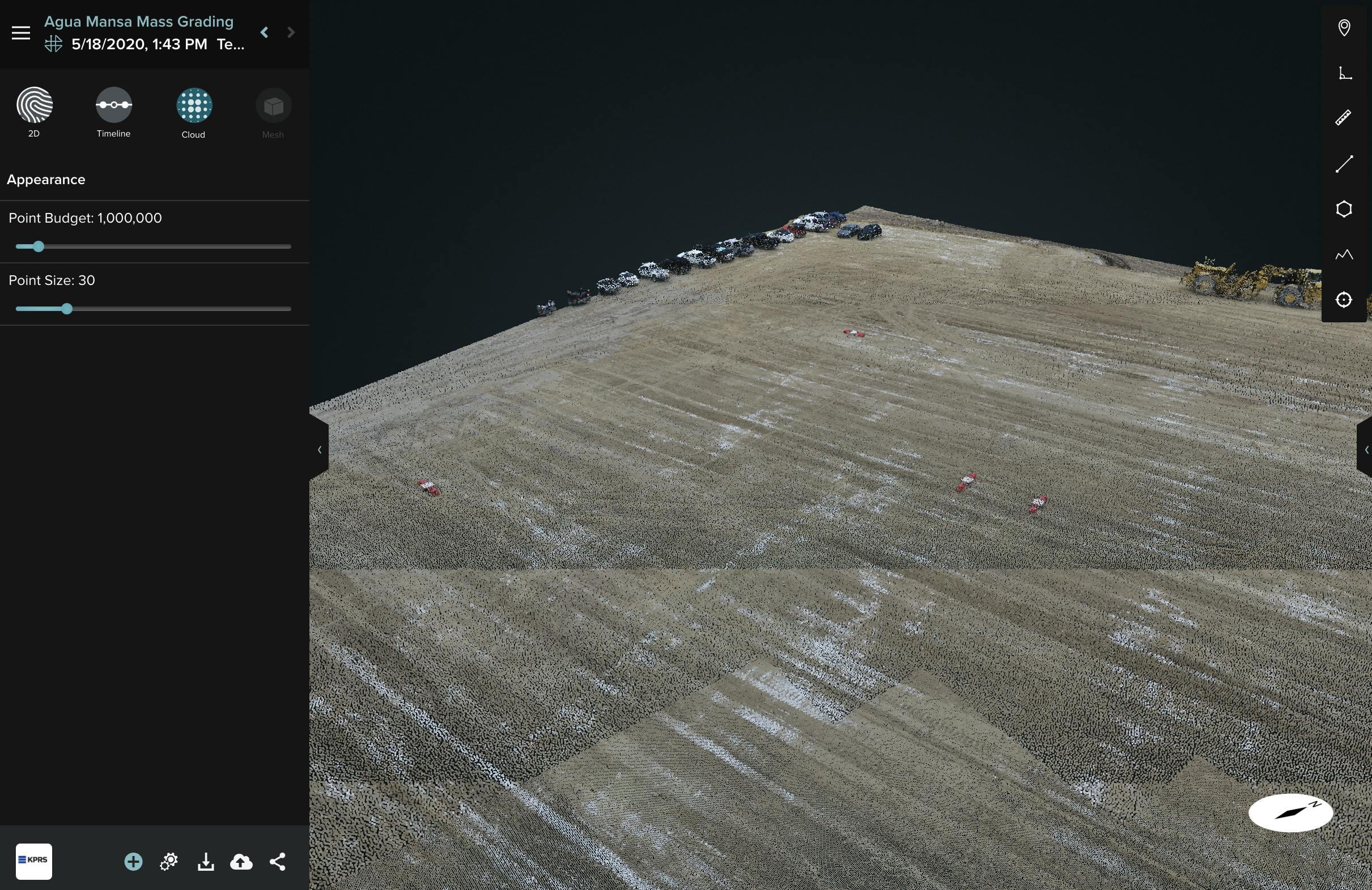This screenshot has height=890, width=1372.
Task: Click the cloud upload icon
Action: point(240,862)
